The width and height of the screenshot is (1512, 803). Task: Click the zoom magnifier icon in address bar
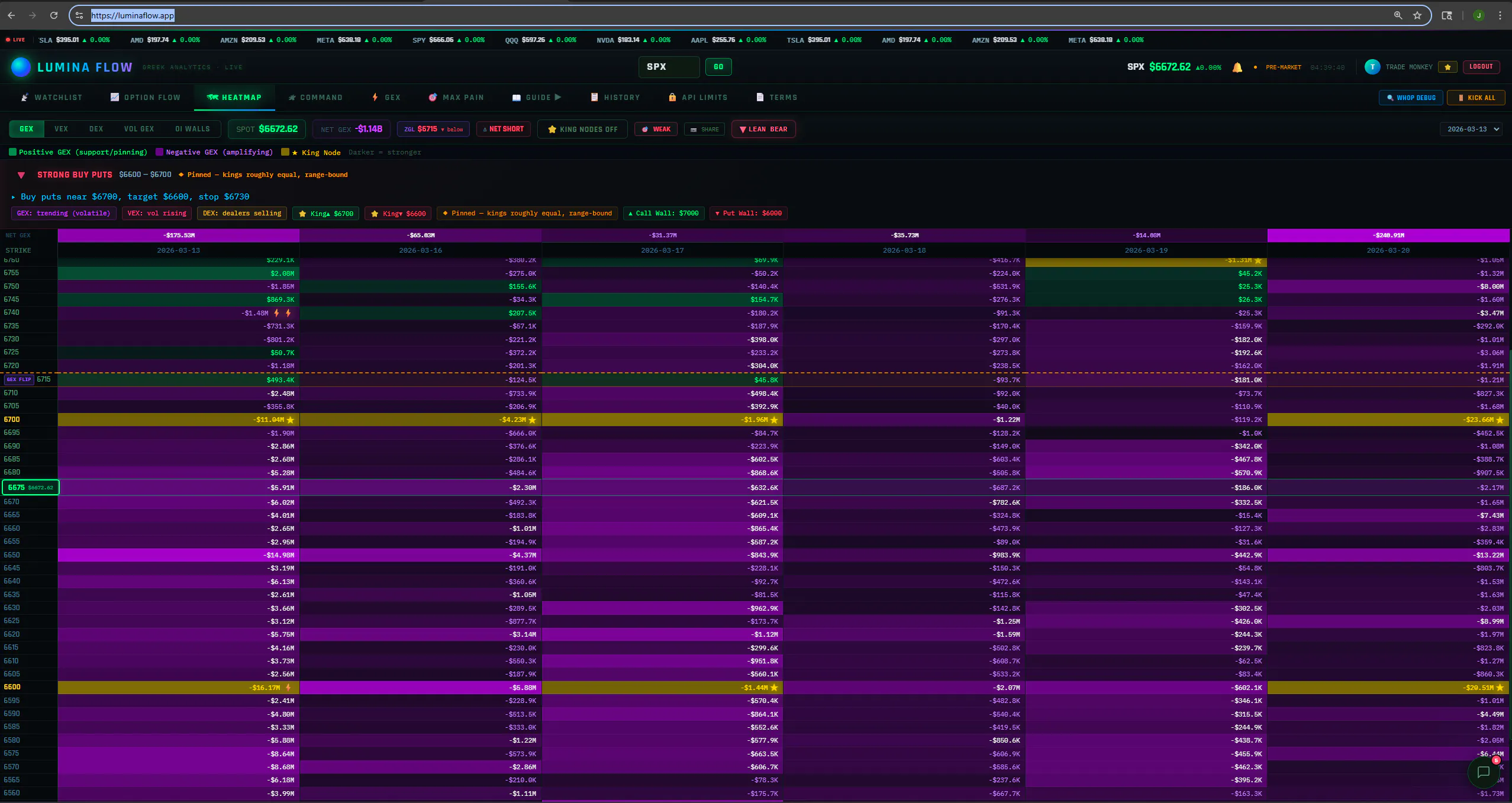point(1398,15)
